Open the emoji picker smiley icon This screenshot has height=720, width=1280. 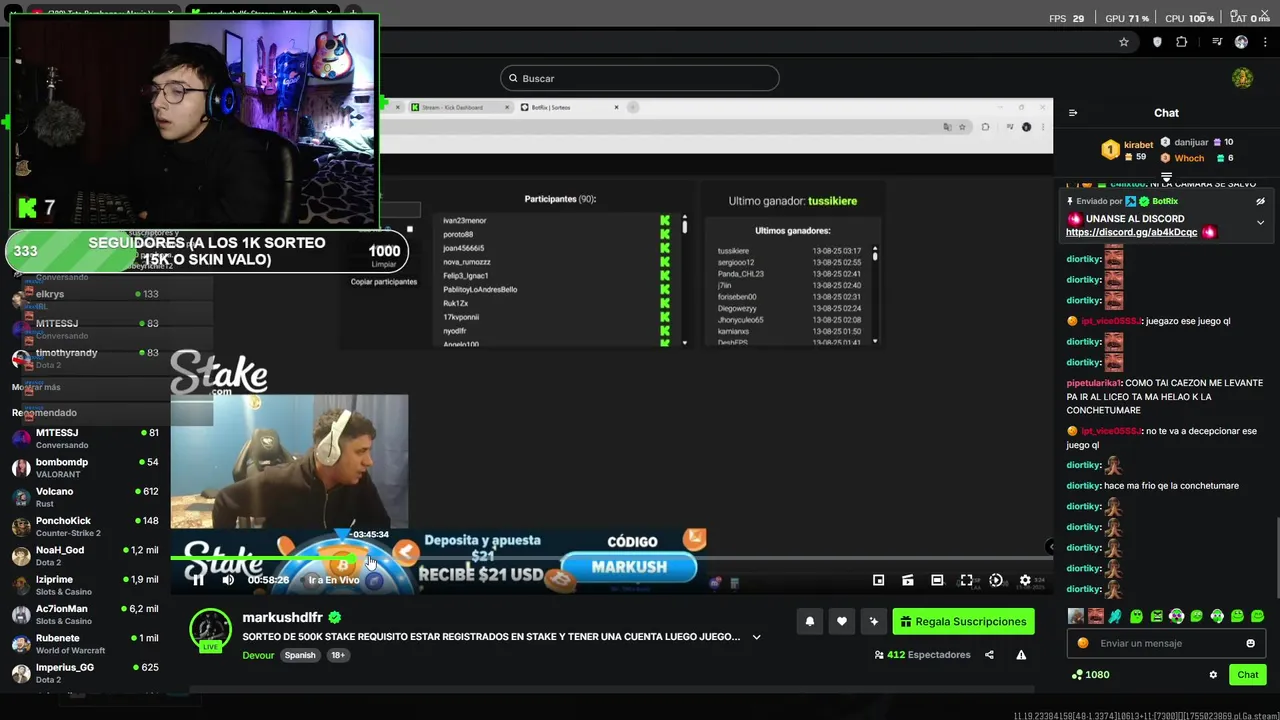click(1250, 643)
